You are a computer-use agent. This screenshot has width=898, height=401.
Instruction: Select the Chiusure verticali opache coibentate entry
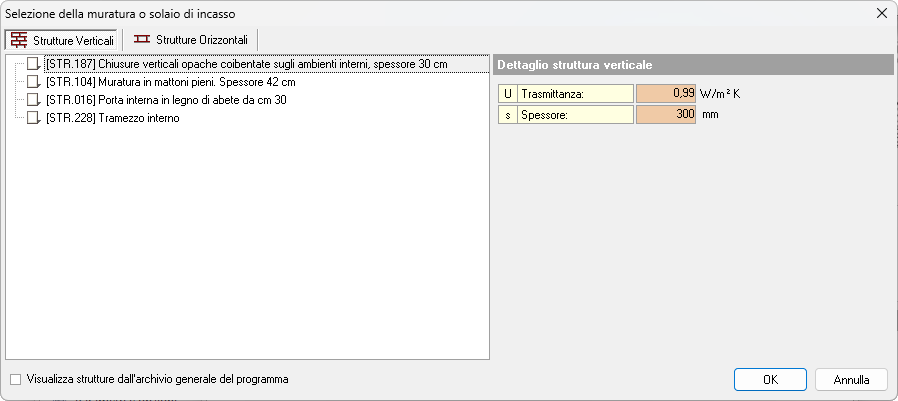(246, 64)
